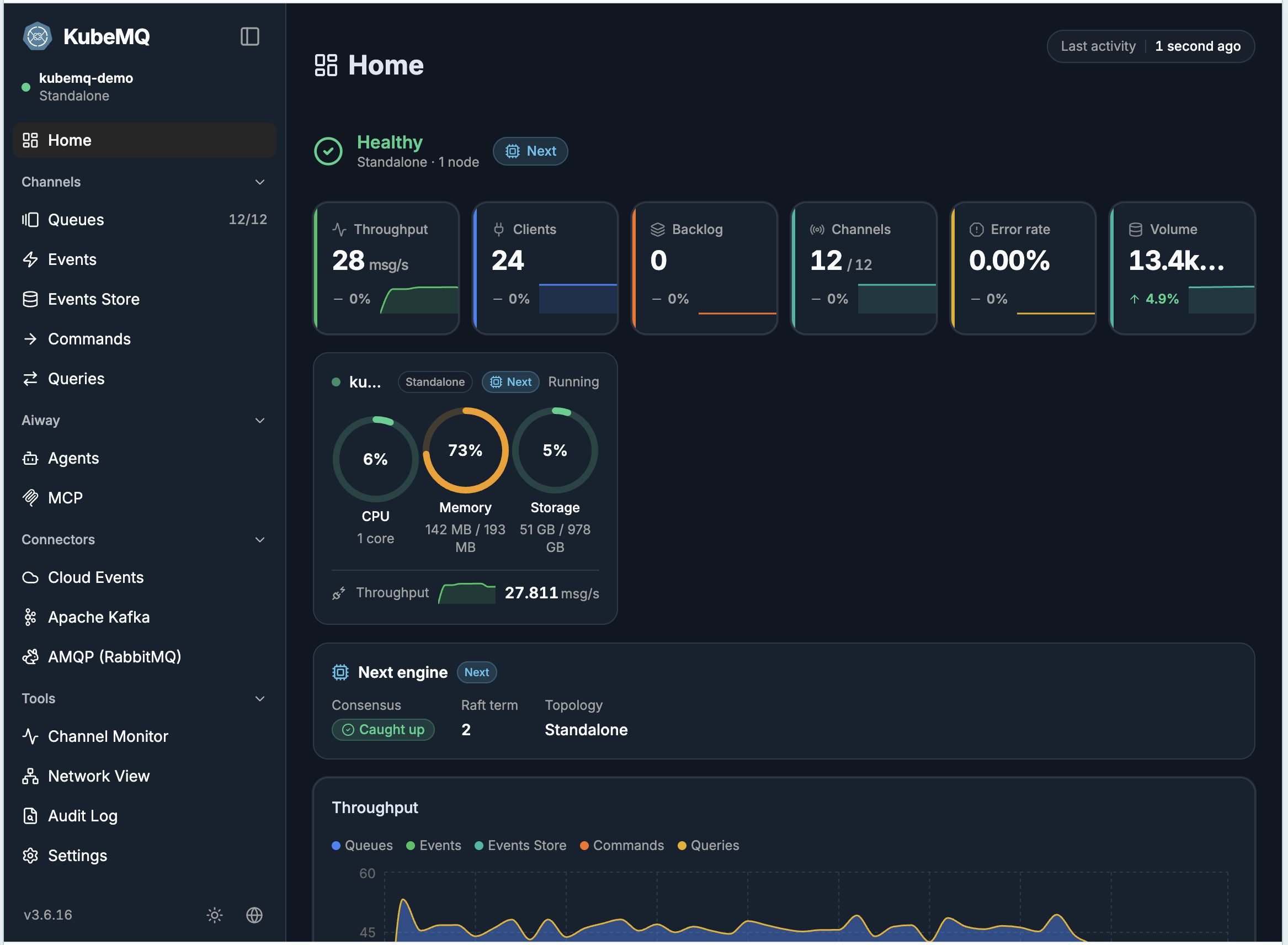
Task: Click the Volume card database icon
Action: [x=1135, y=230]
